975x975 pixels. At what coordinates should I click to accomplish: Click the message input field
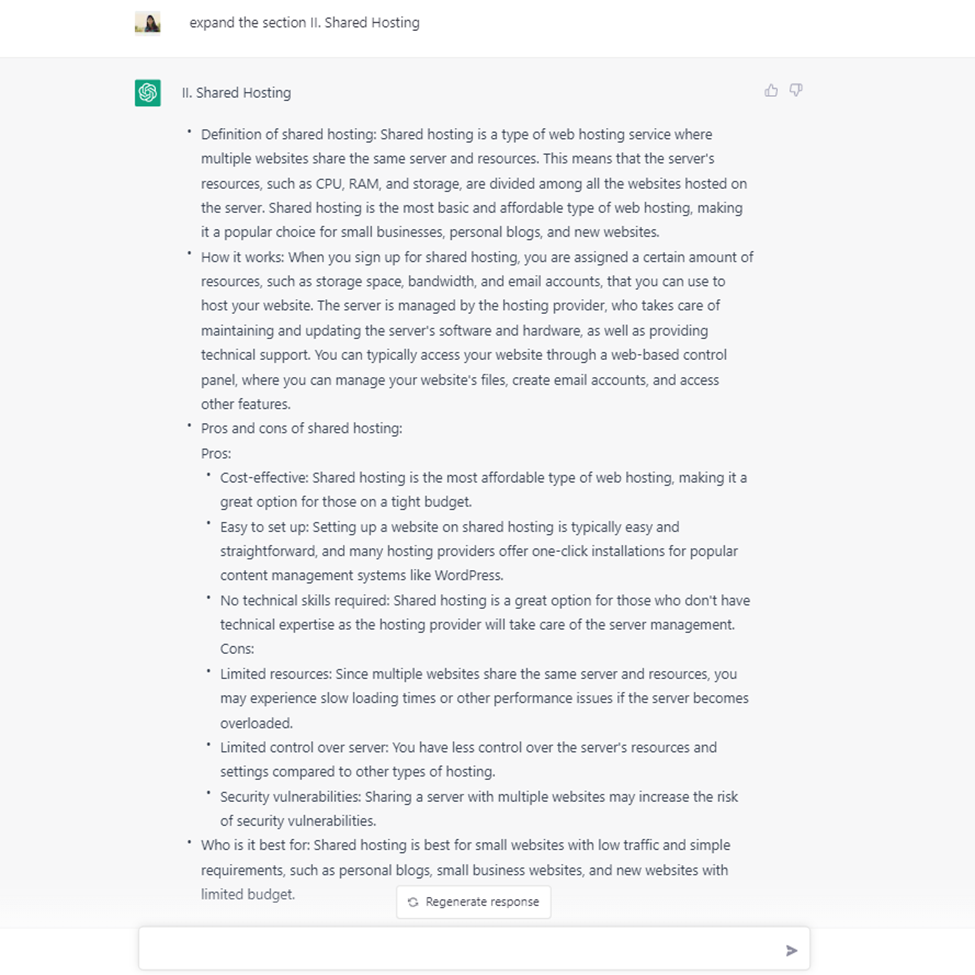pos(450,947)
